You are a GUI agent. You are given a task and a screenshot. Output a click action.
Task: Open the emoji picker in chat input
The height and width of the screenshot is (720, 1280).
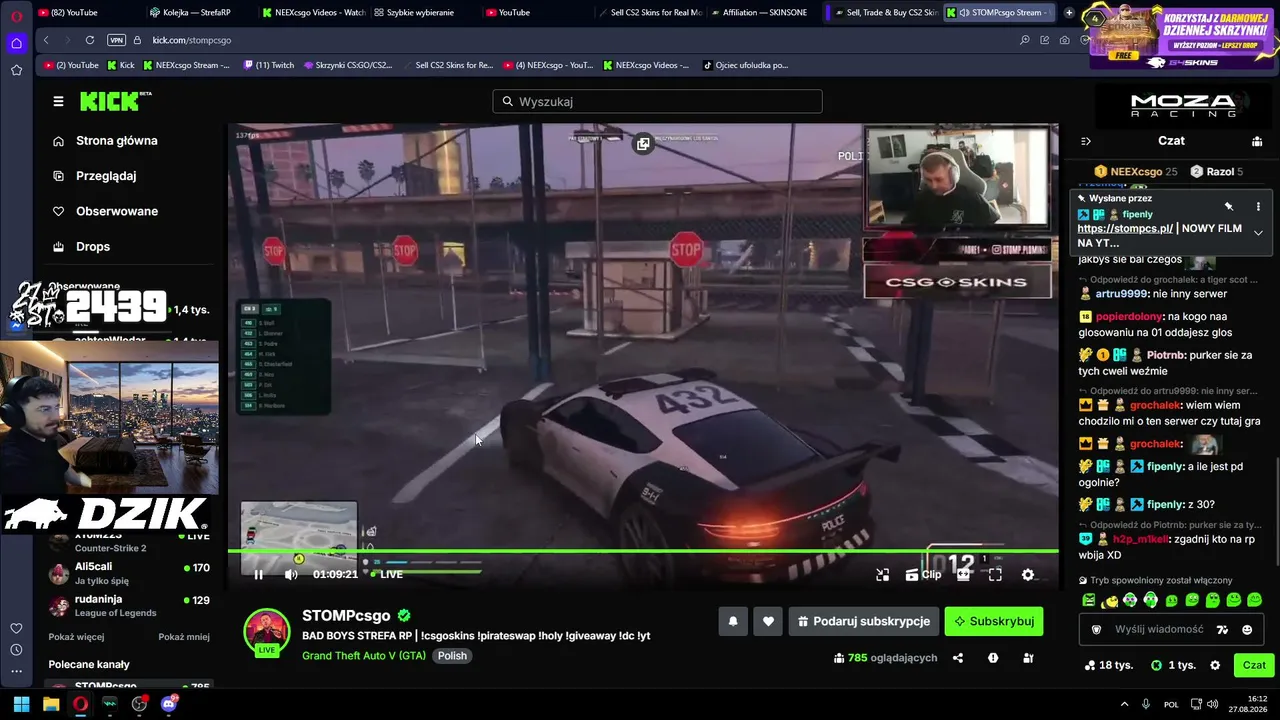click(x=1247, y=629)
